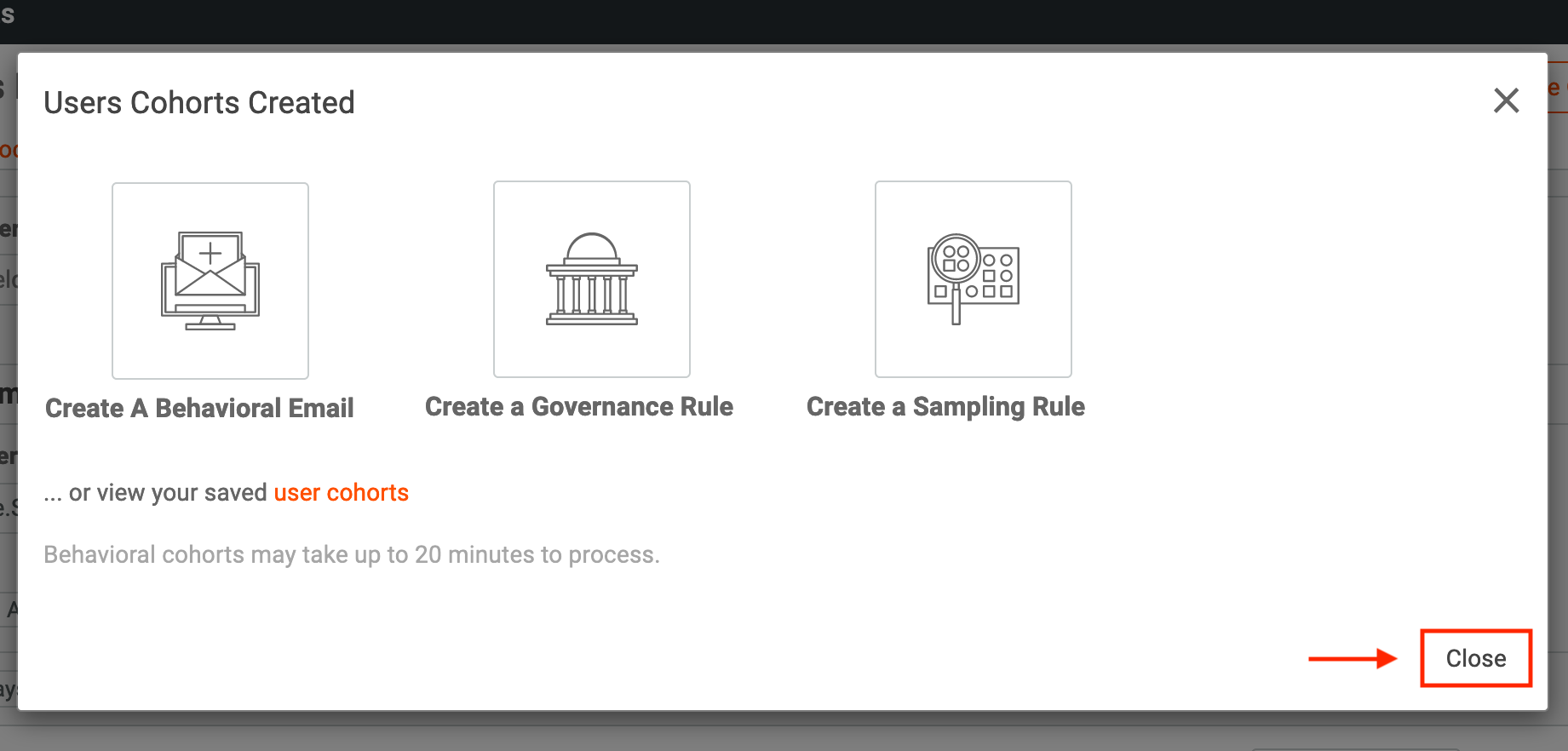The height and width of the screenshot is (751, 1568).
Task: Click the sampling rule magnifier icon tile
Action: 973,279
